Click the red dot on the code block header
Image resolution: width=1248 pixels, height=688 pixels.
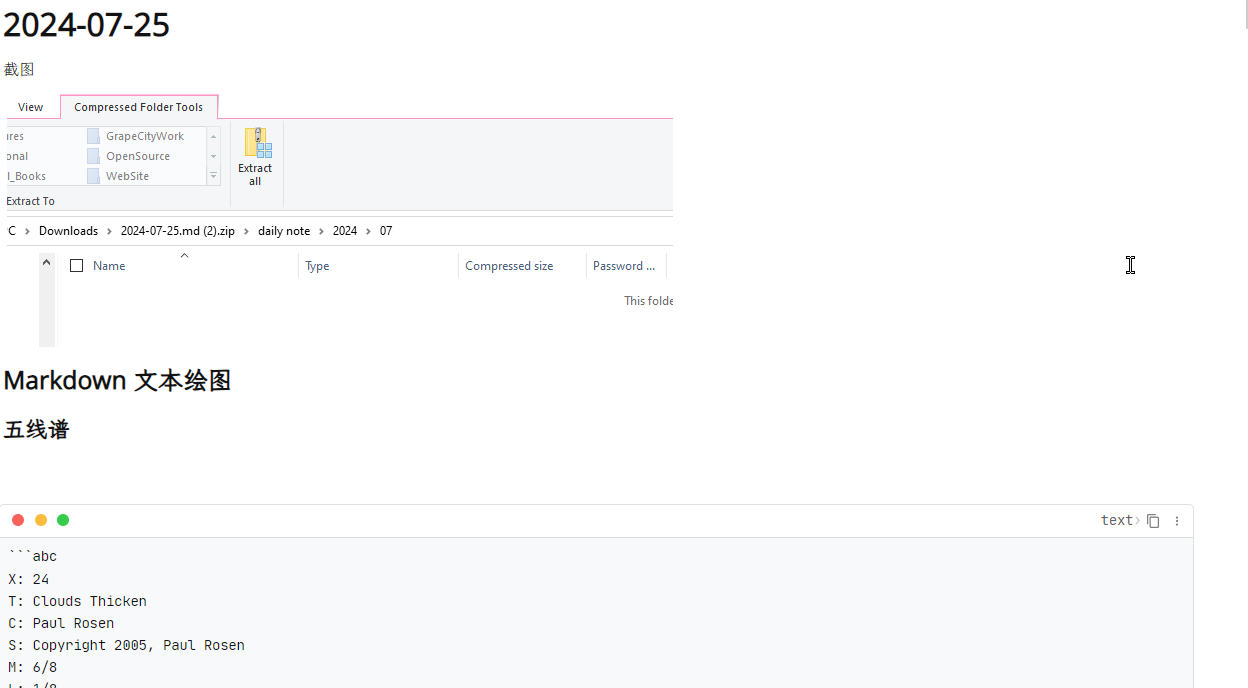(x=18, y=520)
